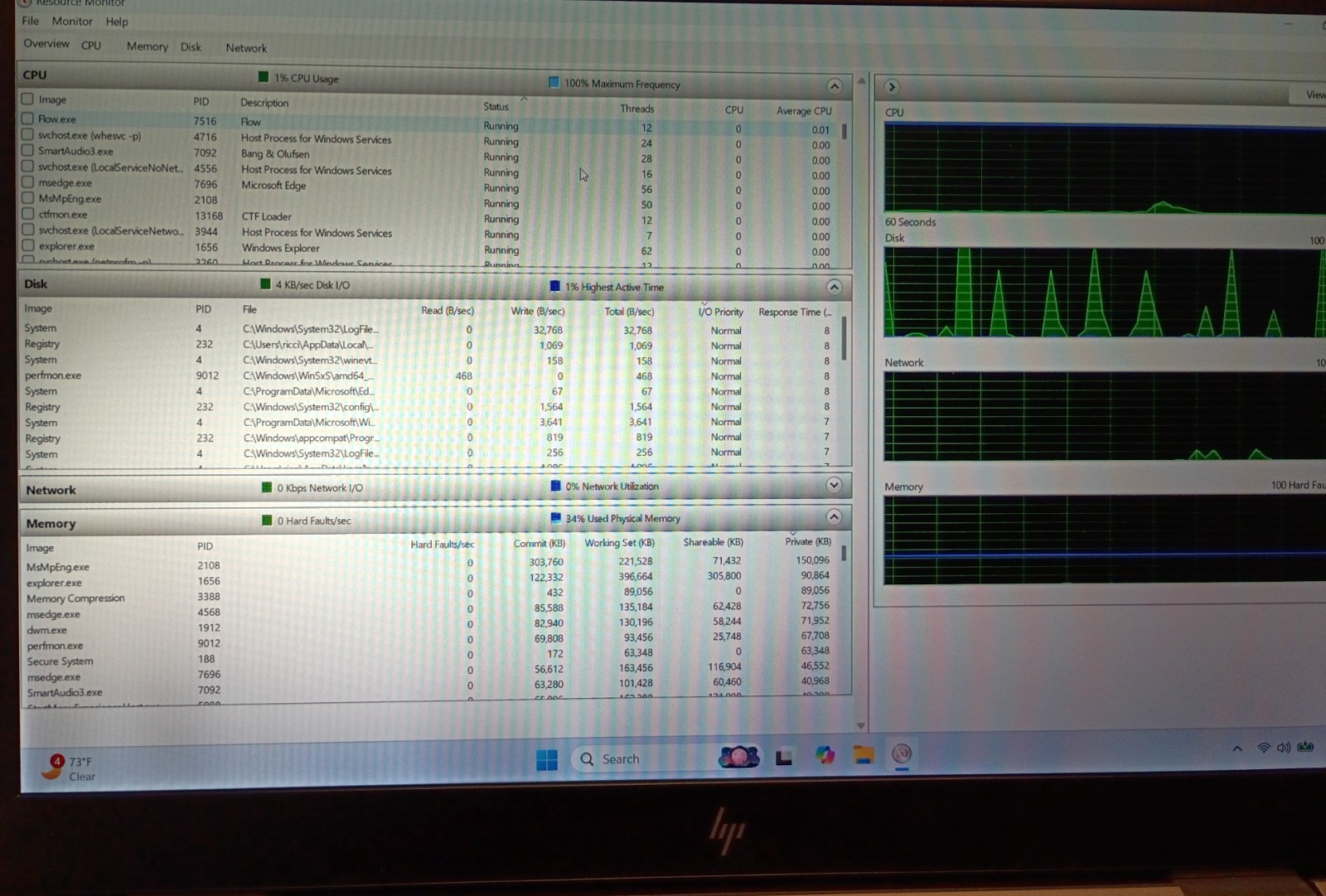This screenshot has height=896, width=1326.
Task: Click the CPU list vertical scrollbar
Action: click(844, 191)
